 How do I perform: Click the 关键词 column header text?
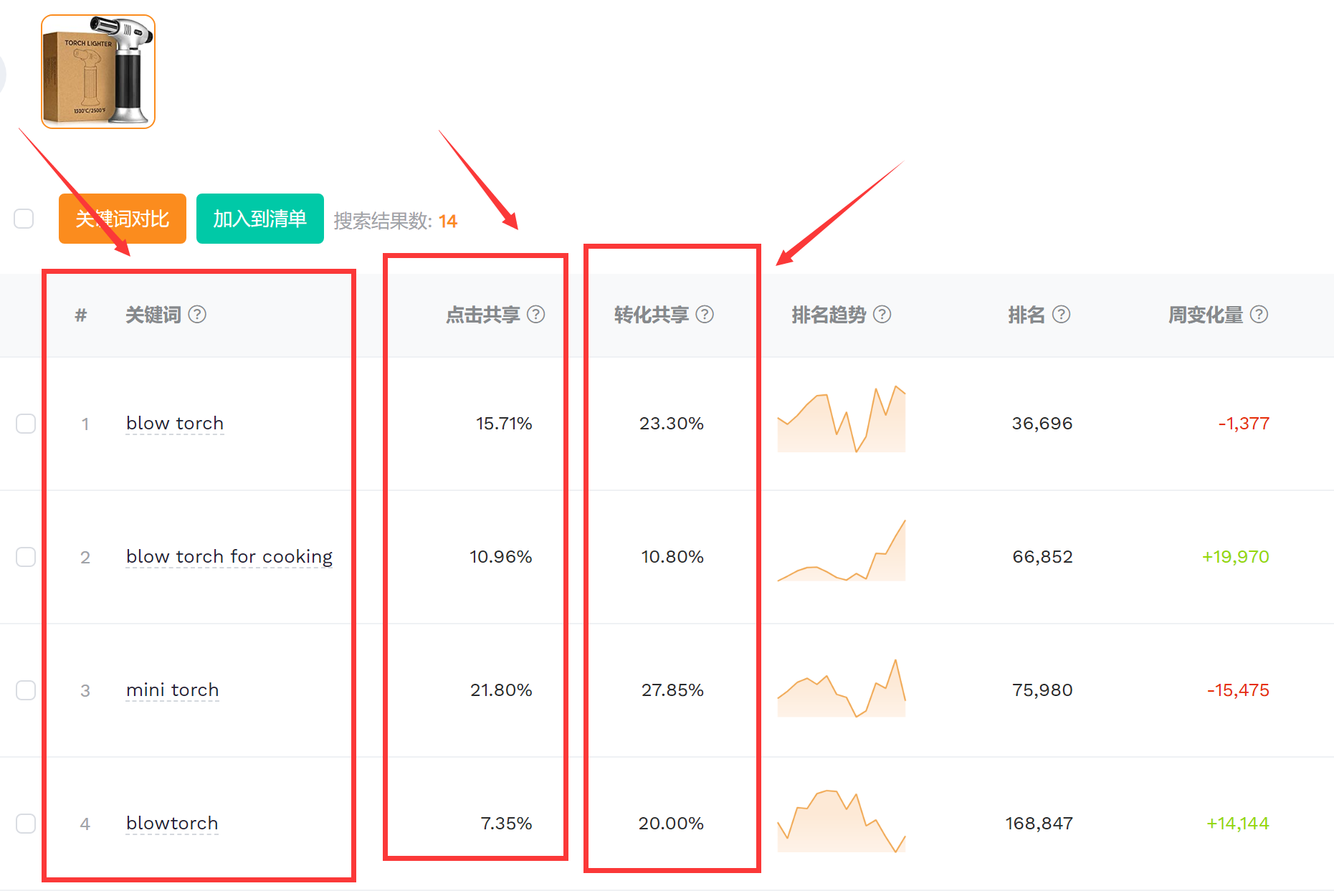pos(153,315)
